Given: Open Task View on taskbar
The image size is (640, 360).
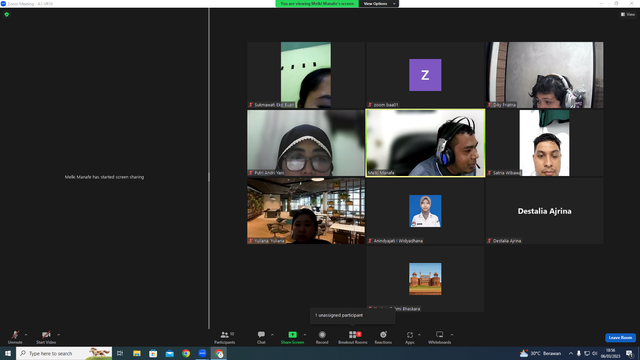Looking at the screenshot, I should (120, 353).
